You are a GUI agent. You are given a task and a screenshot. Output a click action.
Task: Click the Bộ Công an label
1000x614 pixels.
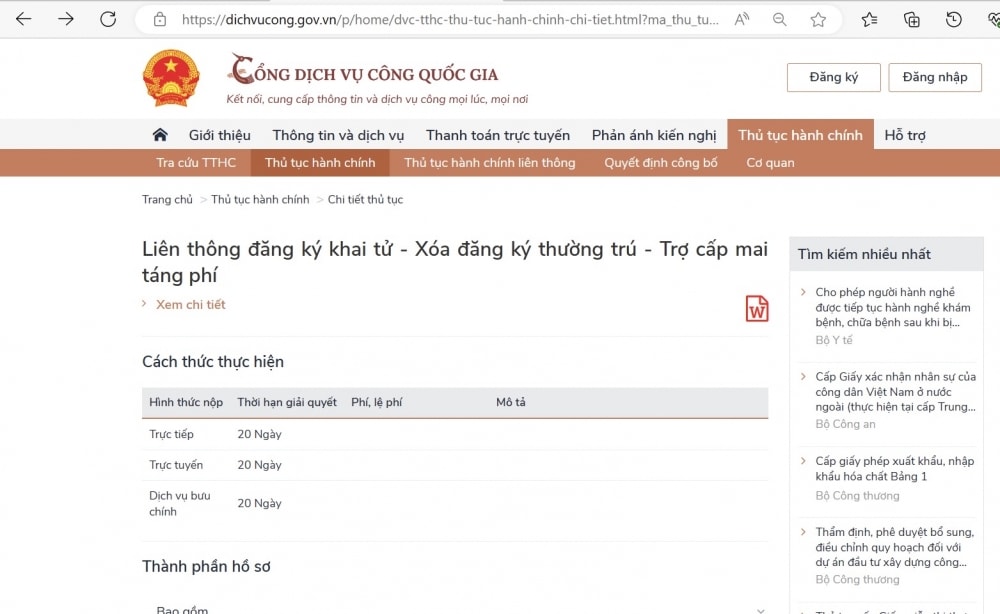click(x=845, y=424)
